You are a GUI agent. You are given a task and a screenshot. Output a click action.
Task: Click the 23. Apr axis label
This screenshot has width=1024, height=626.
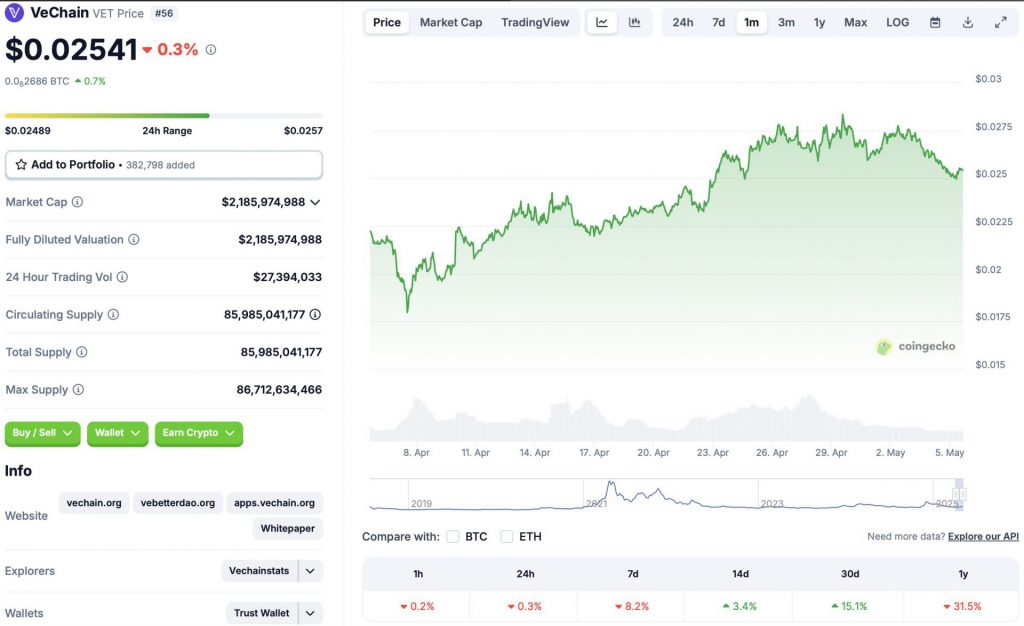[x=712, y=452]
